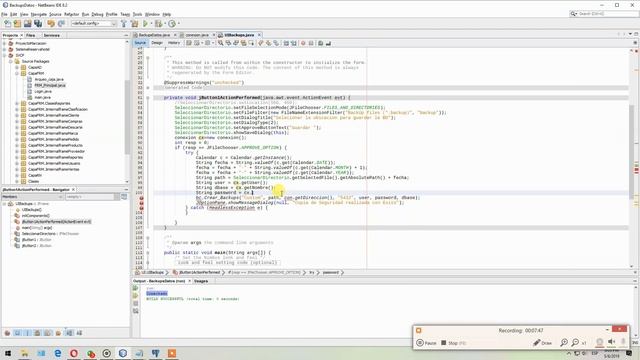Viewport: 640px width, 360px height.
Task: Toggle speaker audio in recorder bar
Action: click(x=611, y=342)
